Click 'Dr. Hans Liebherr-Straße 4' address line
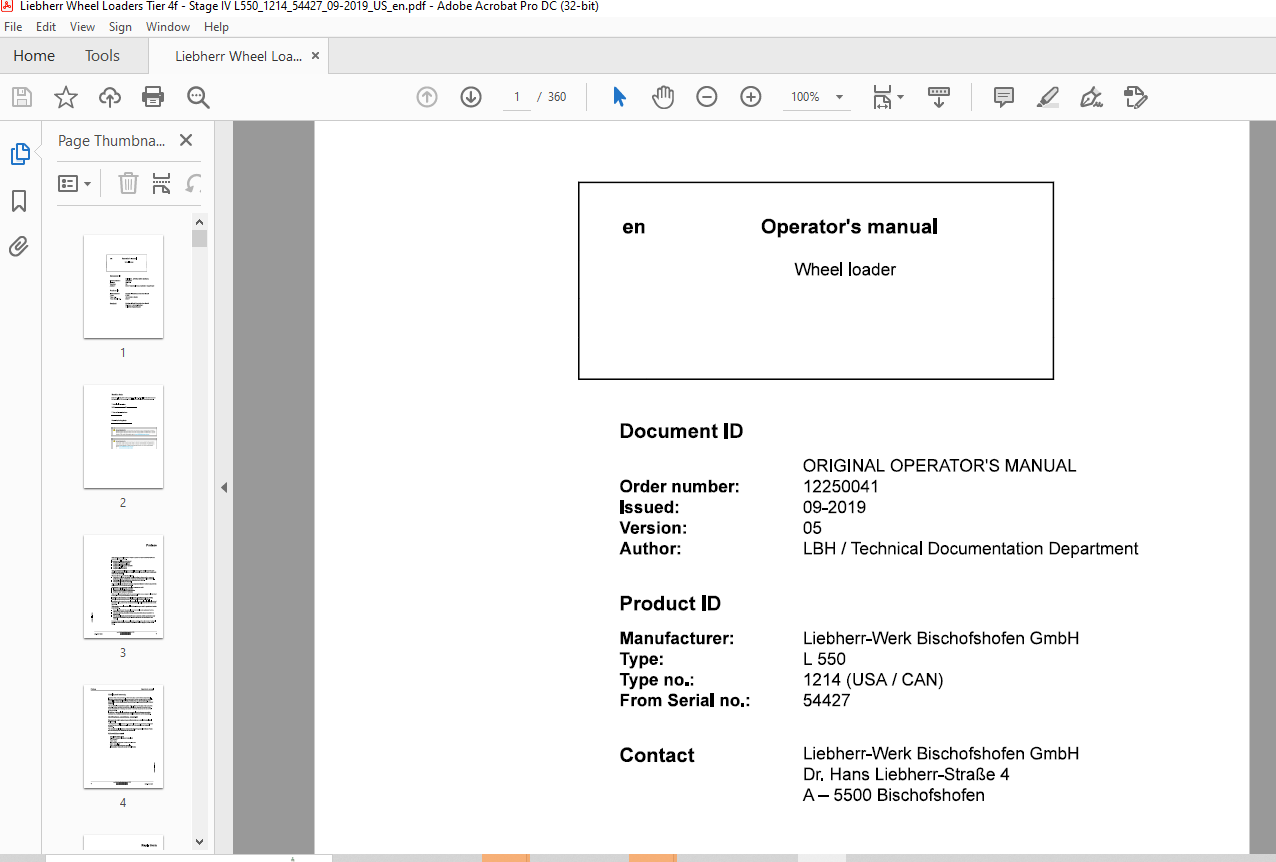The image size is (1276, 862). 906,775
